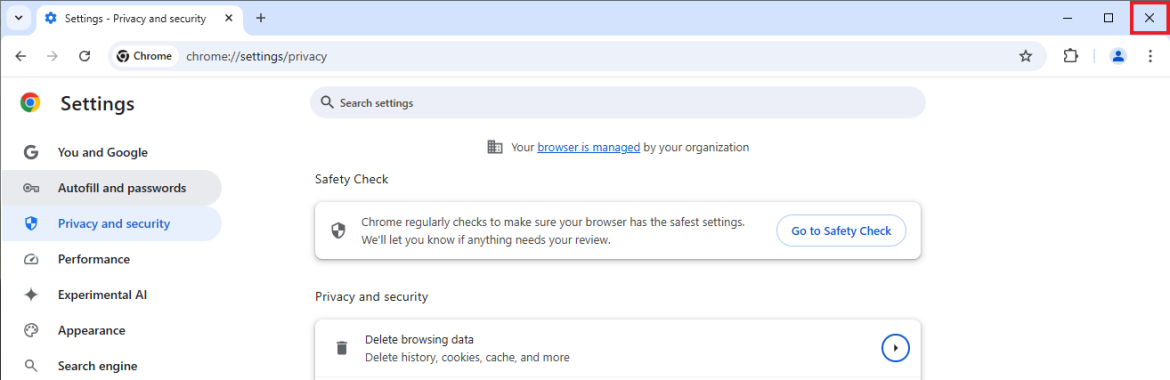The image size is (1170, 380).
Task: Go back with the back arrow
Action: click(20, 56)
